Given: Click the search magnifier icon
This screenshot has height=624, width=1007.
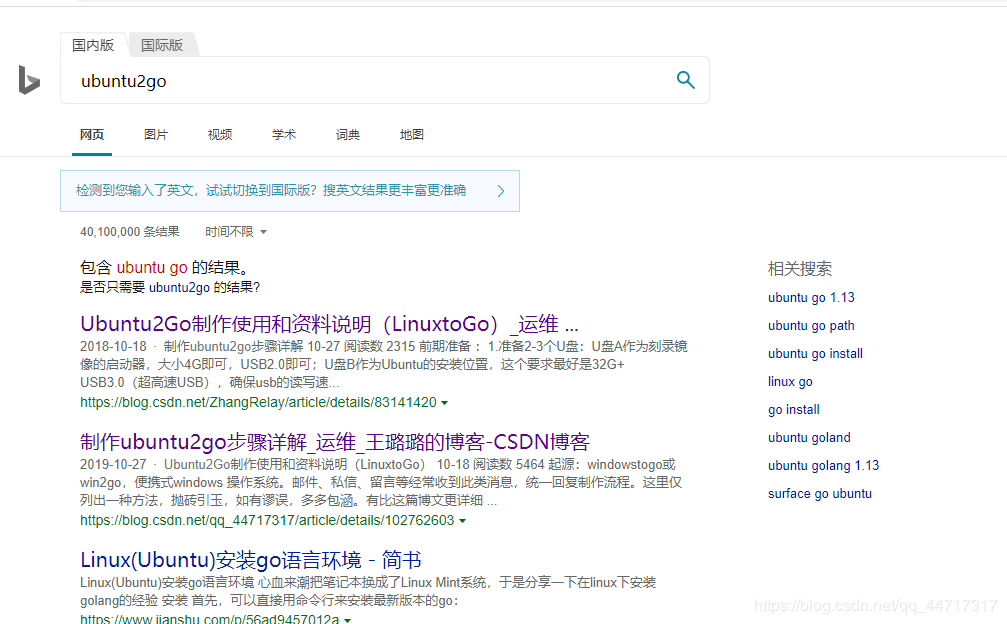Looking at the screenshot, I should coord(685,80).
